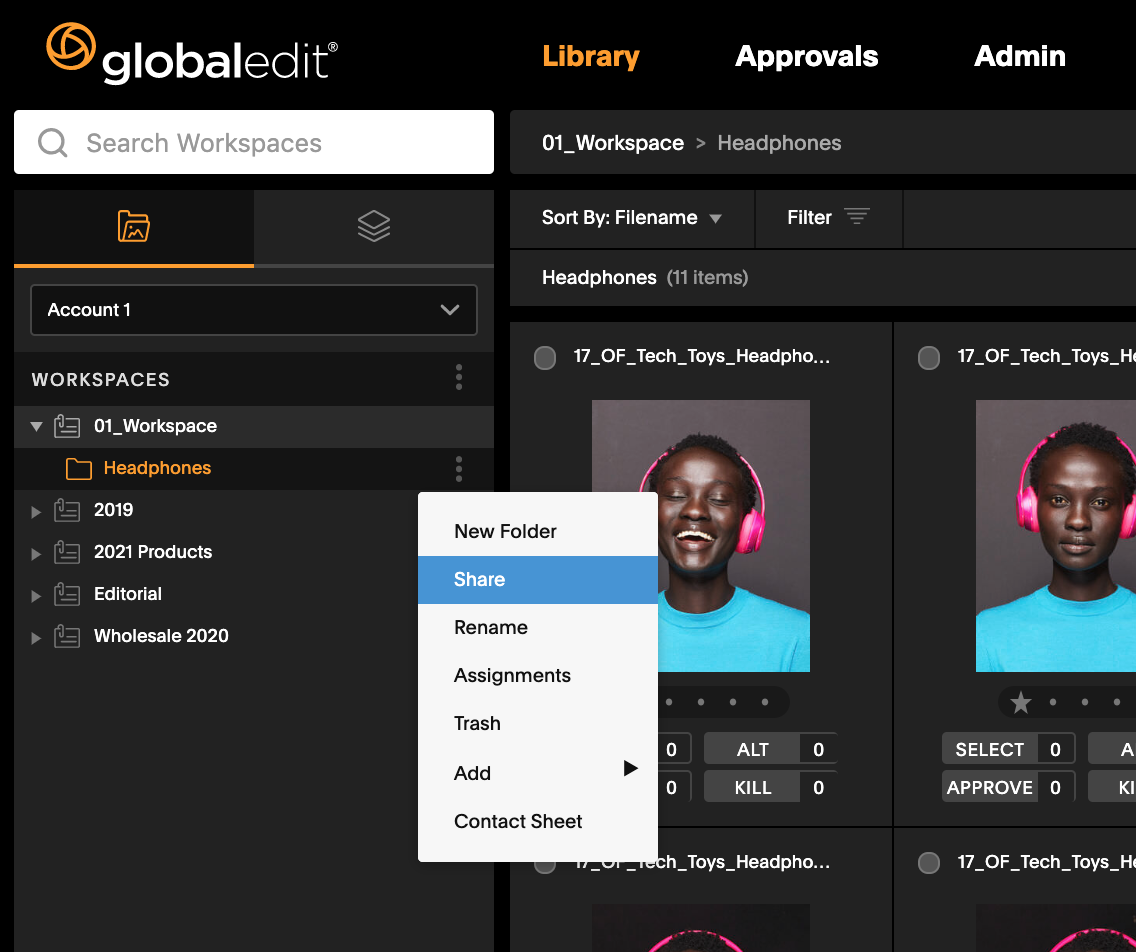Choose New Folder from context menu
The width and height of the screenshot is (1136, 952).
click(538, 531)
